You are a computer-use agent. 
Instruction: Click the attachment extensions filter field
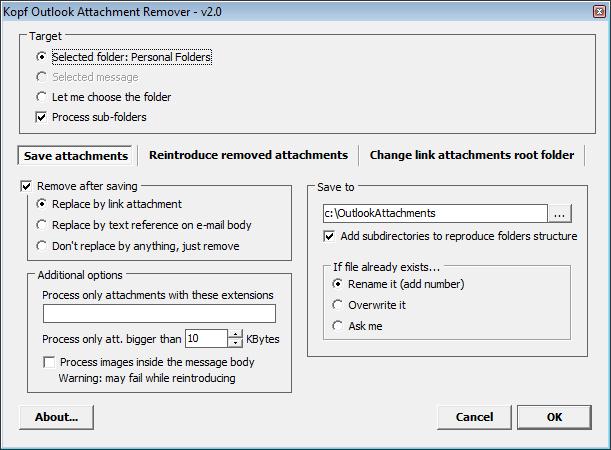point(159,314)
